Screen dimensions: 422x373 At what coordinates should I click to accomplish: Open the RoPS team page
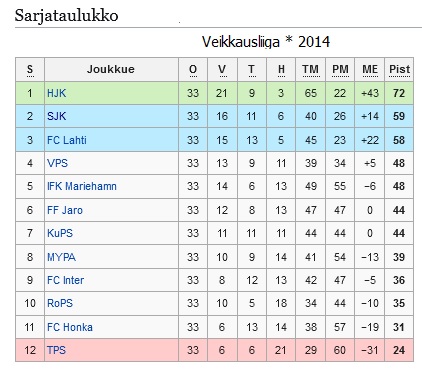pos(60,303)
